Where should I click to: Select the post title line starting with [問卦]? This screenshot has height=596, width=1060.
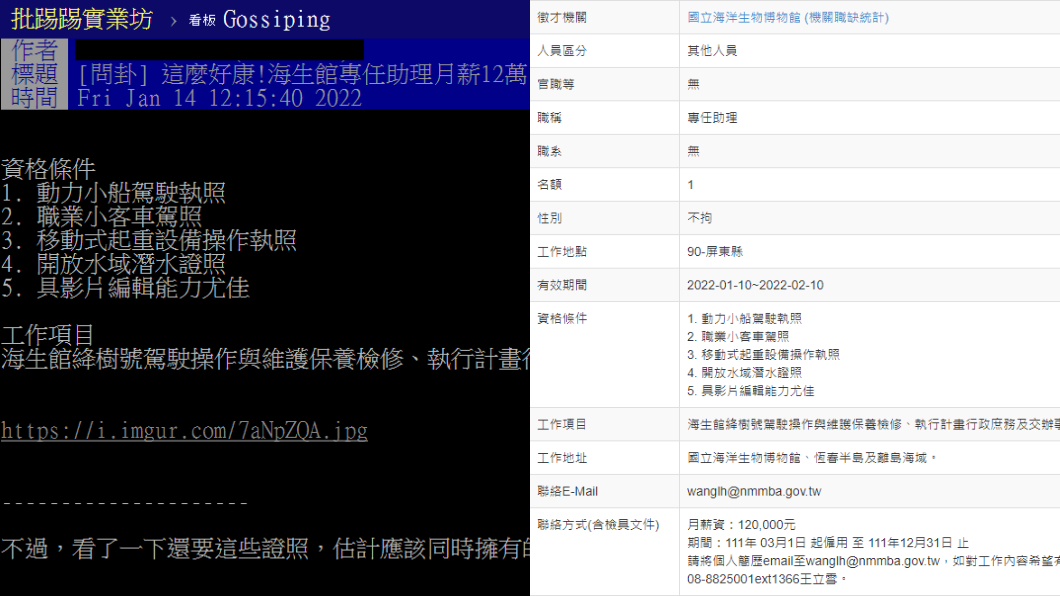tap(302, 74)
